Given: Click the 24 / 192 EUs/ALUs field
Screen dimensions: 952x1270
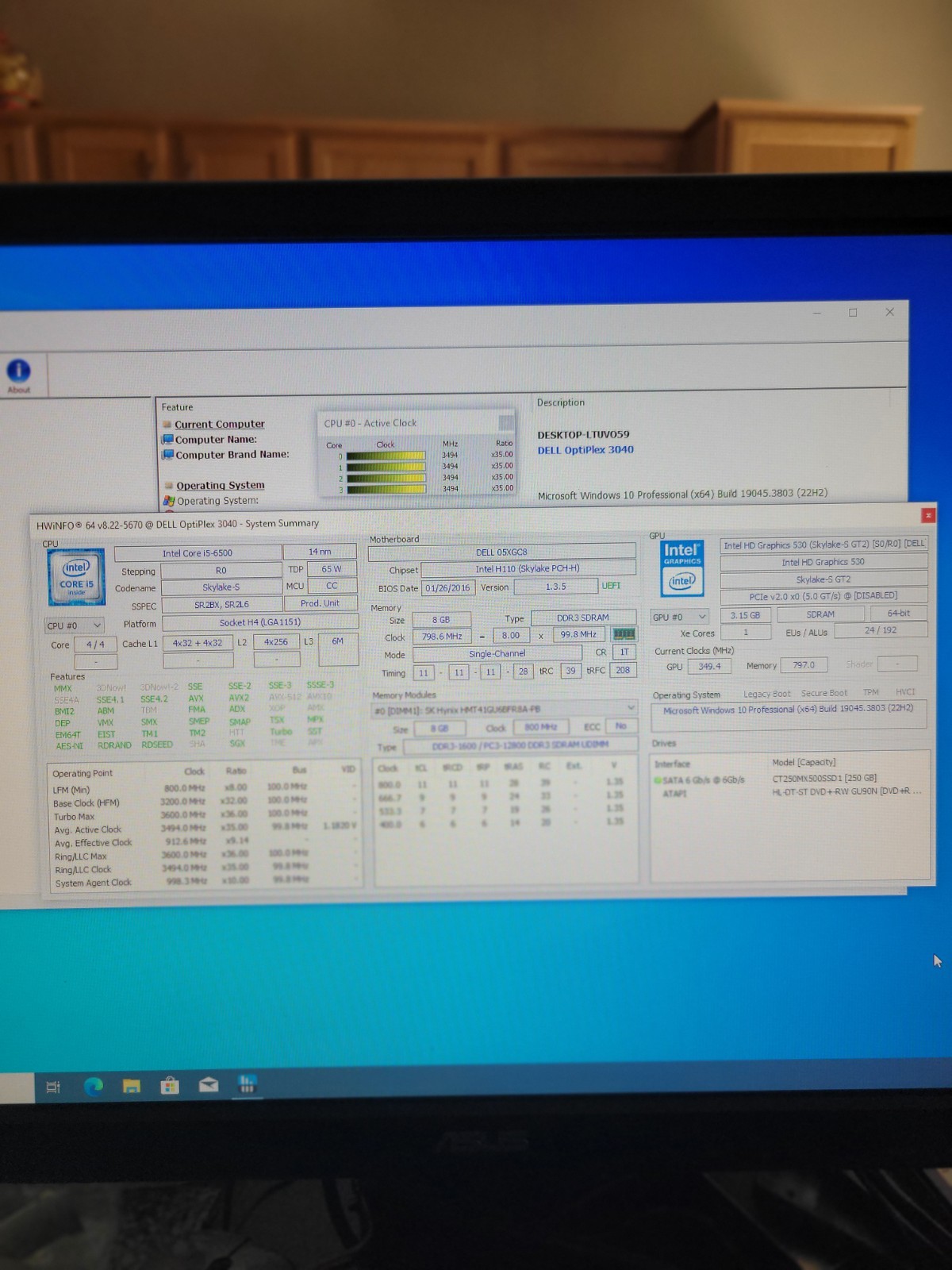Looking at the screenshot, I should click(881, 630).
